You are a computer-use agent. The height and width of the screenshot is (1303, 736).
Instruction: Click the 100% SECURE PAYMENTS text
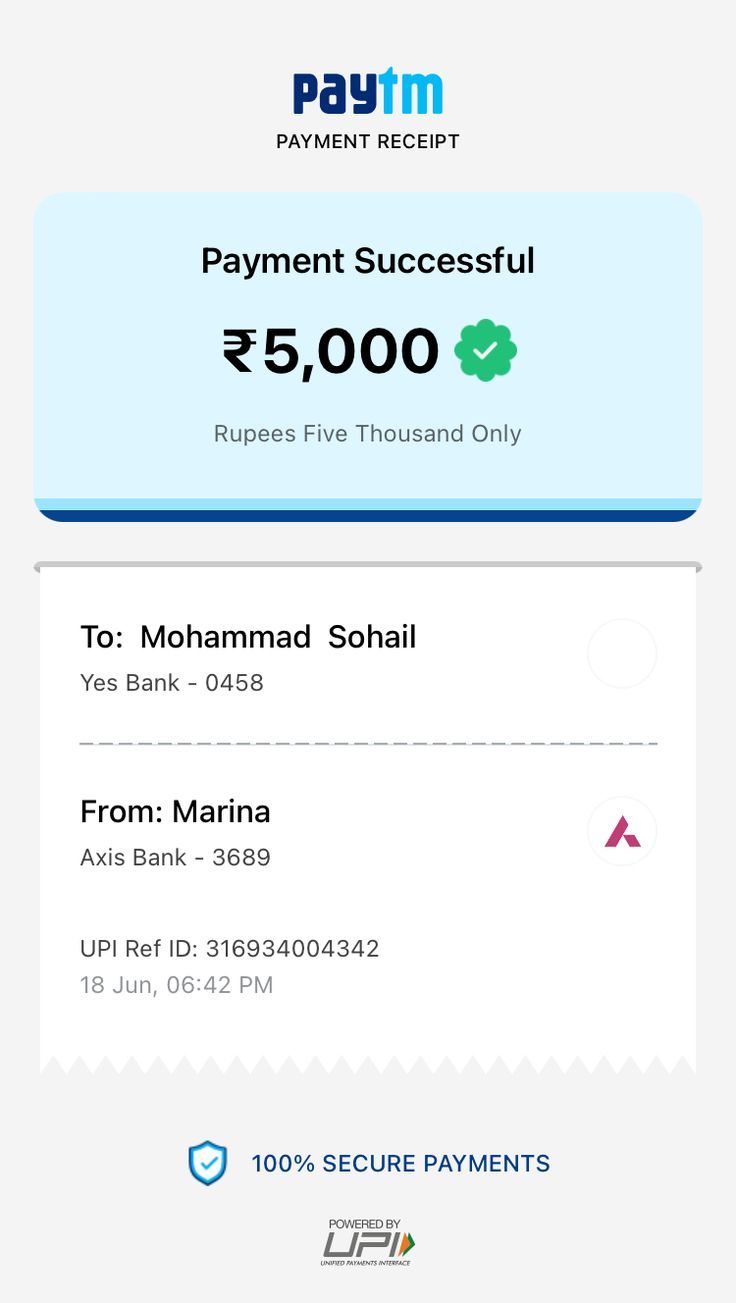point(400,1164)
